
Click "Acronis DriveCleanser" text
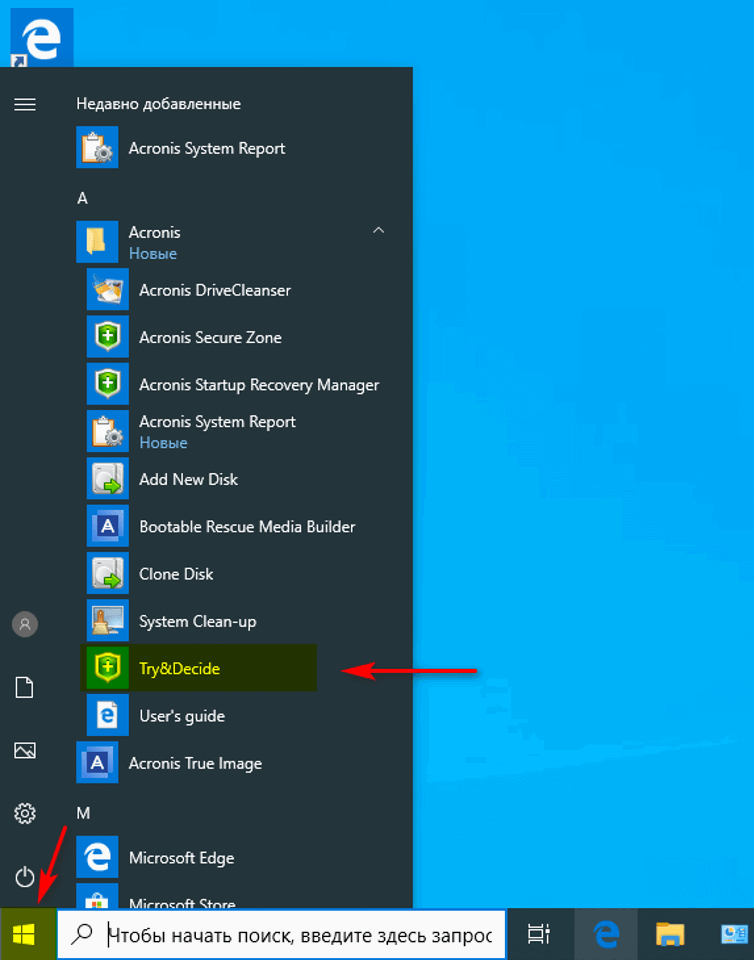click(x=215, y=290)
